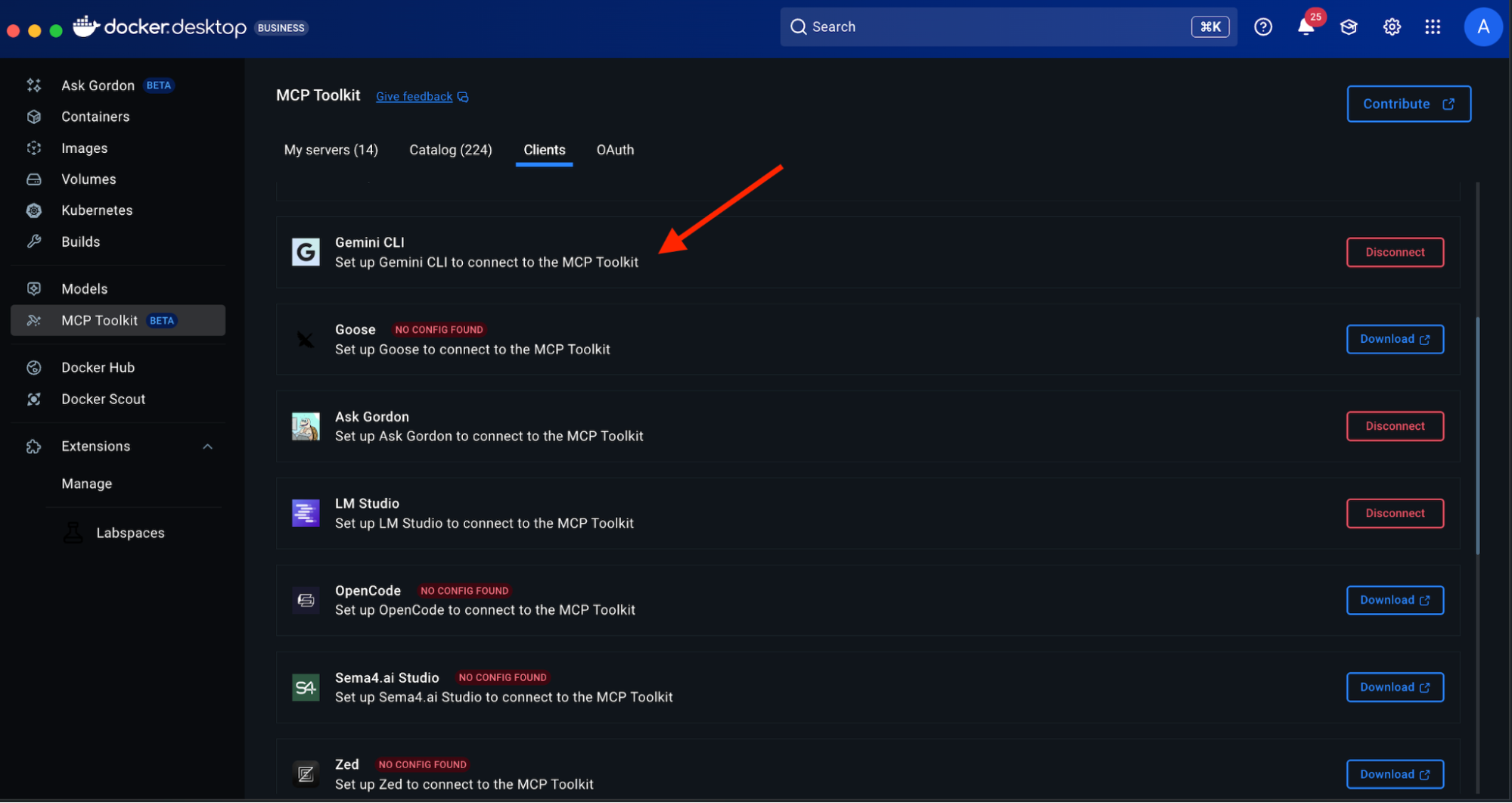Image resolution: width=1512 pixels, height=803 pixels.
Task: Collapse the Extensions section chevron
Action: pyautogui.click(x=207, y=447)
